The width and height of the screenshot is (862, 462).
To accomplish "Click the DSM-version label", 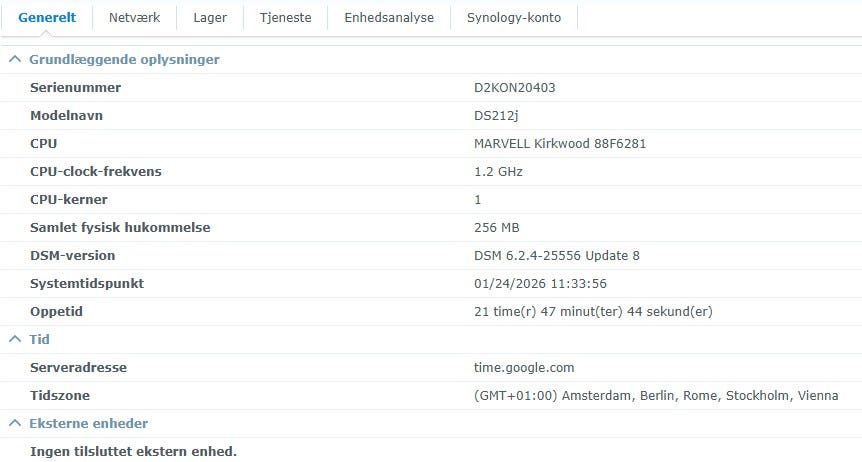I will pos(73,255).
